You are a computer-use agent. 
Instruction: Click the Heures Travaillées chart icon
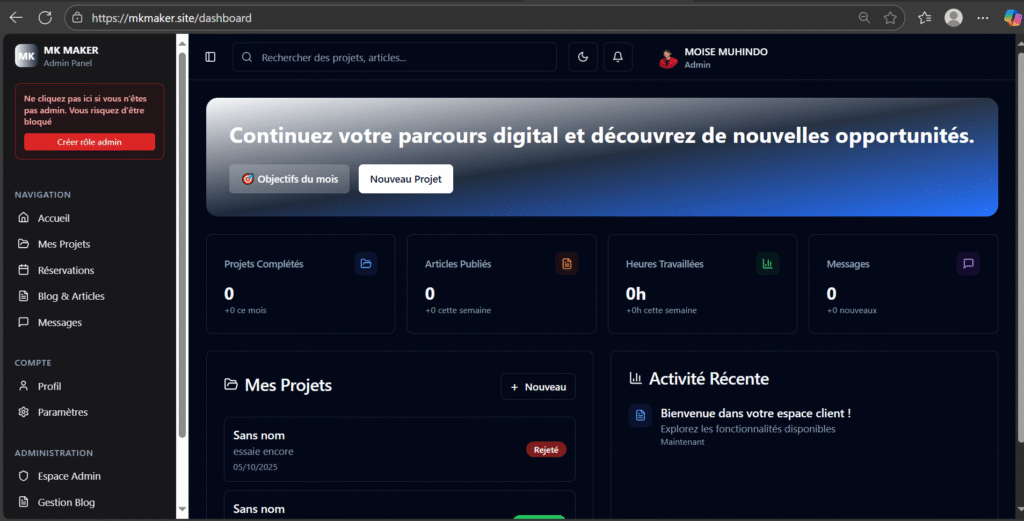point(767,264)
